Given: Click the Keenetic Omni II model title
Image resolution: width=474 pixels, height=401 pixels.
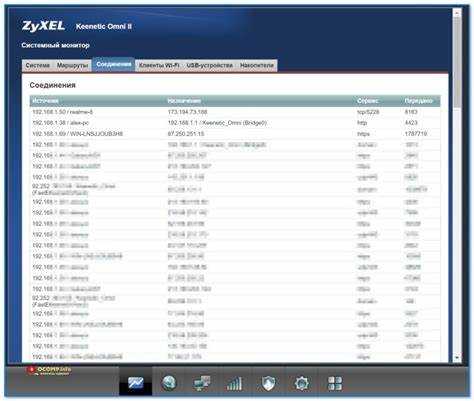Looking at the screenshot, I should click(x=104, y=26).
